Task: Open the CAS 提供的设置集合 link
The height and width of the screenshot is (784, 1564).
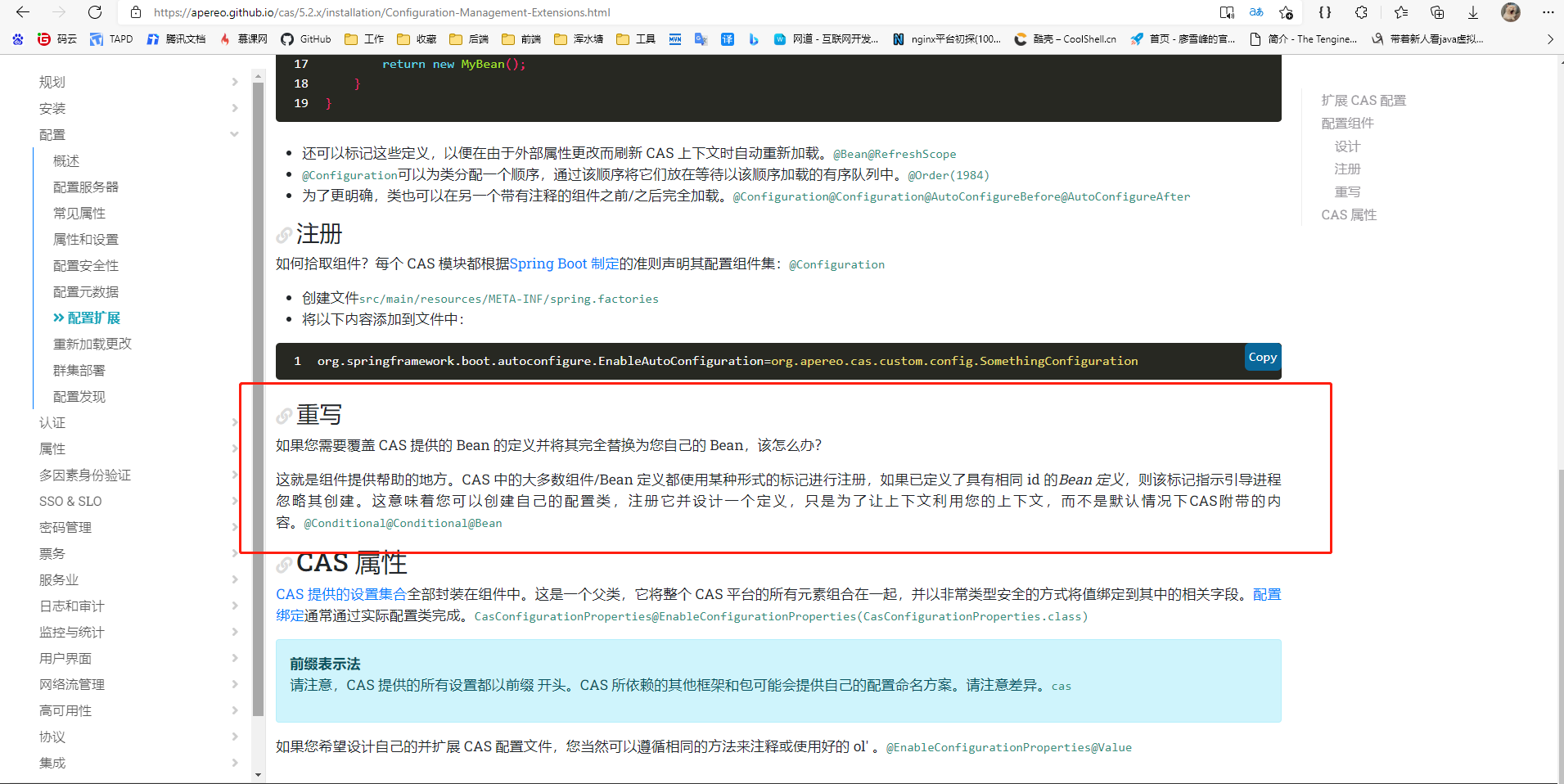Action: 341,594
